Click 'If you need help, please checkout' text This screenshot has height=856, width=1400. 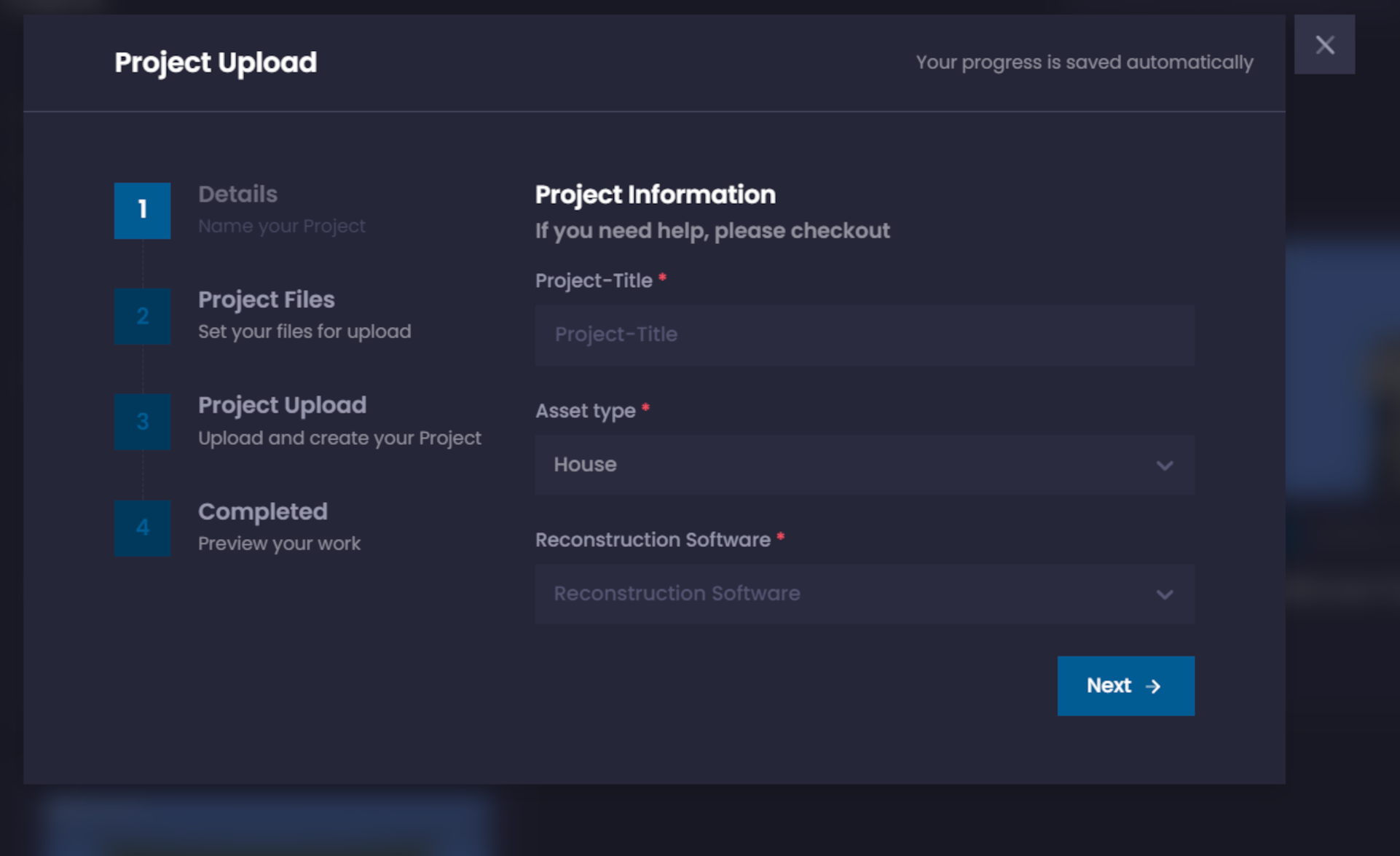[x=712, y=231]
